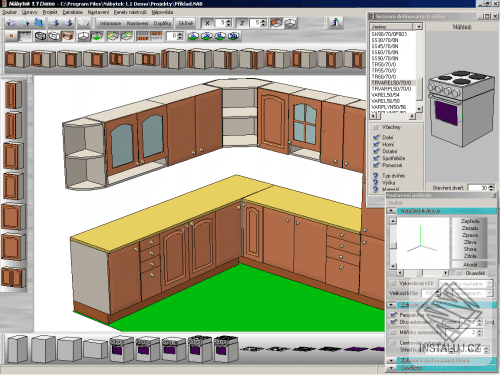Pick the first gray cabinet in bottom strip
500x375 pixels.
[18, 349]
